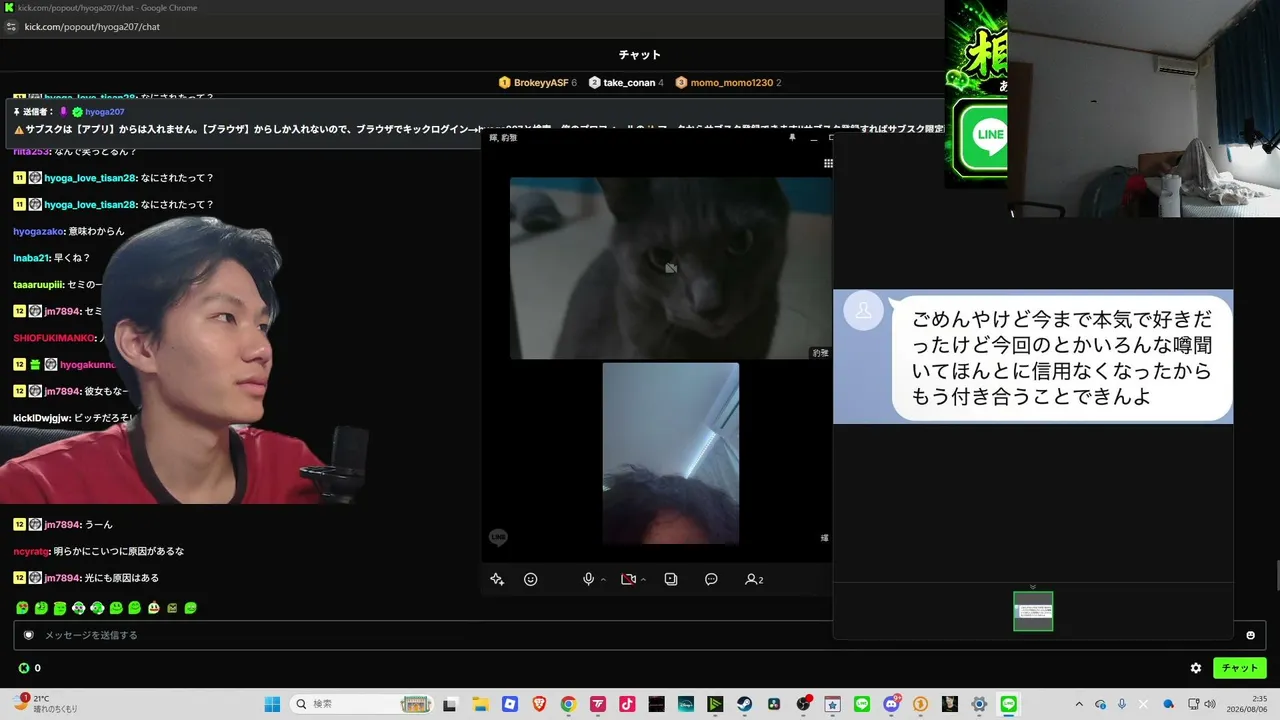Viewport: 1280px width, 720px height.
Task: Click the site info icon in address bar
Action: (x=11, y=27)
